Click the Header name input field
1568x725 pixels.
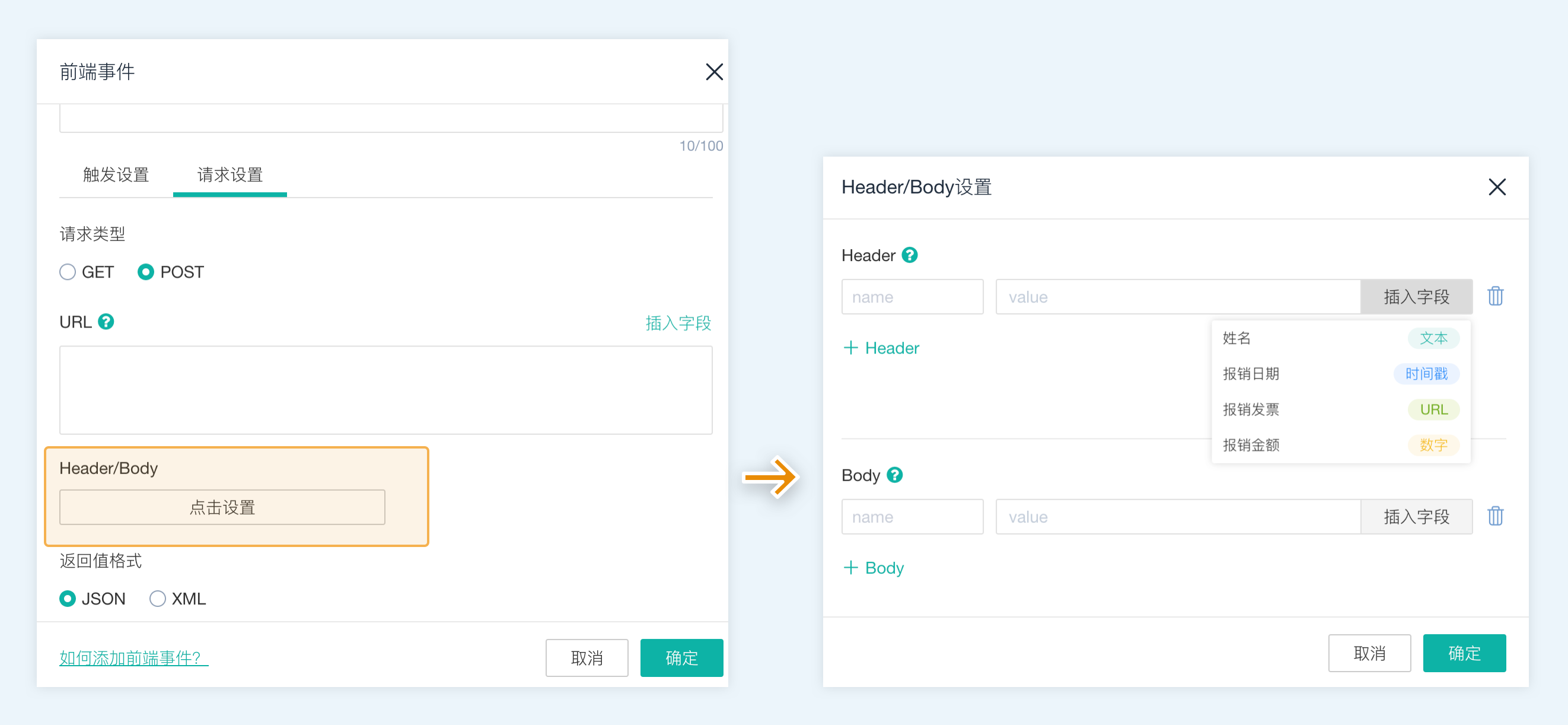tap(912, 297)
